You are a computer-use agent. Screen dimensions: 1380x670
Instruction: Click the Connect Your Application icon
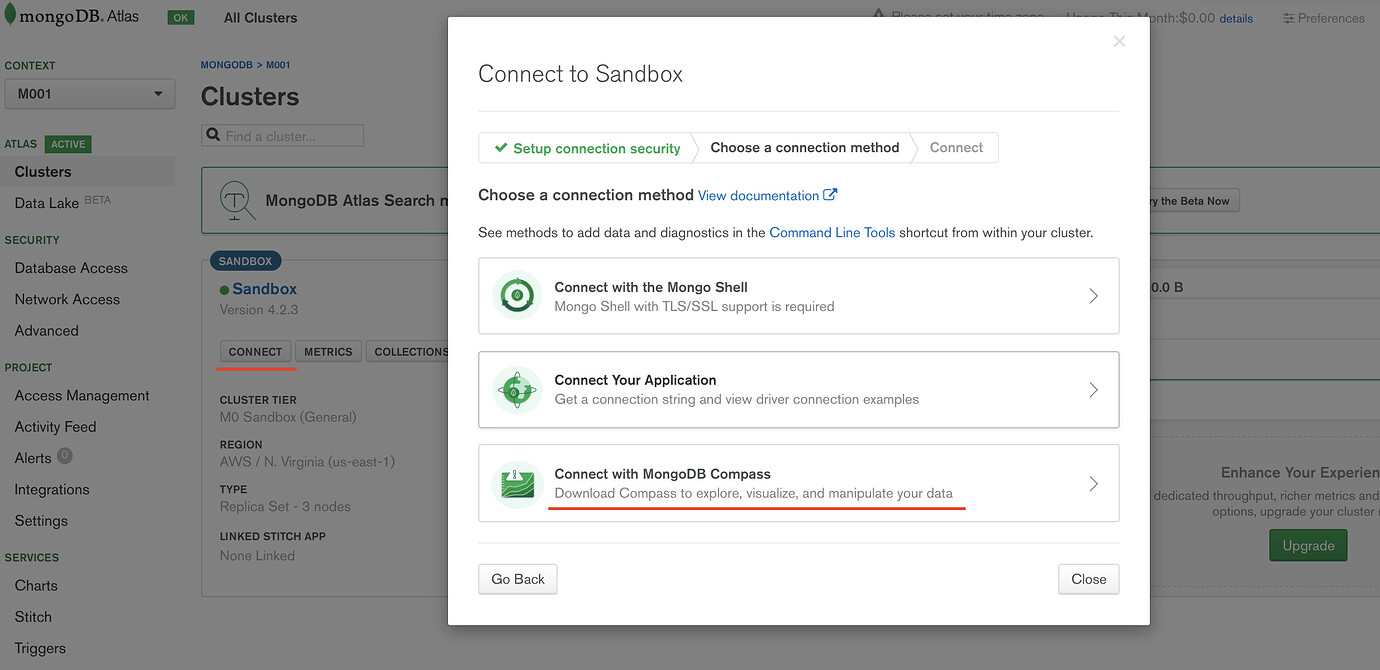point(517,389)
